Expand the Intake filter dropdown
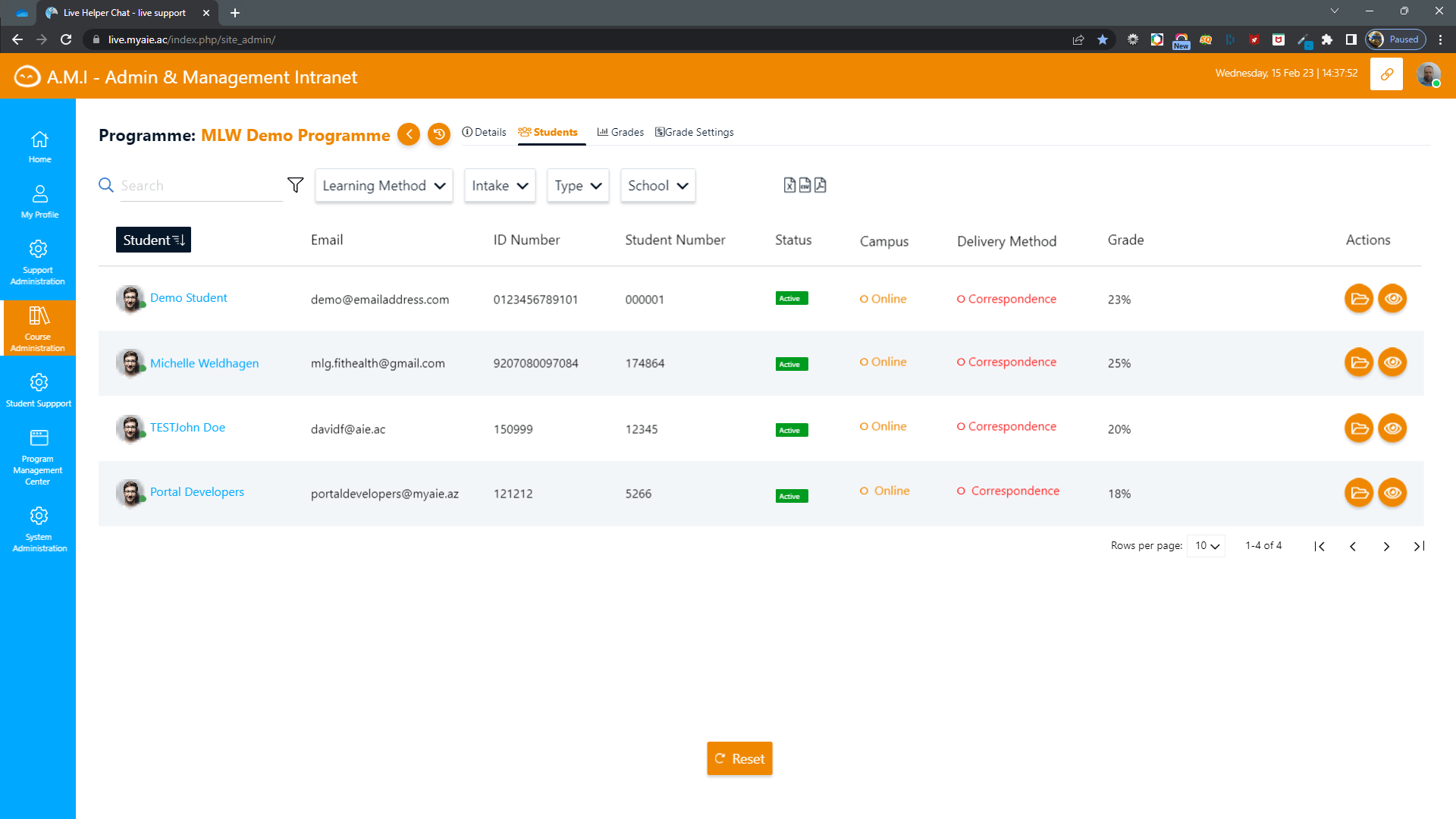Screen dimensions: 1456x819 (500, 186)
